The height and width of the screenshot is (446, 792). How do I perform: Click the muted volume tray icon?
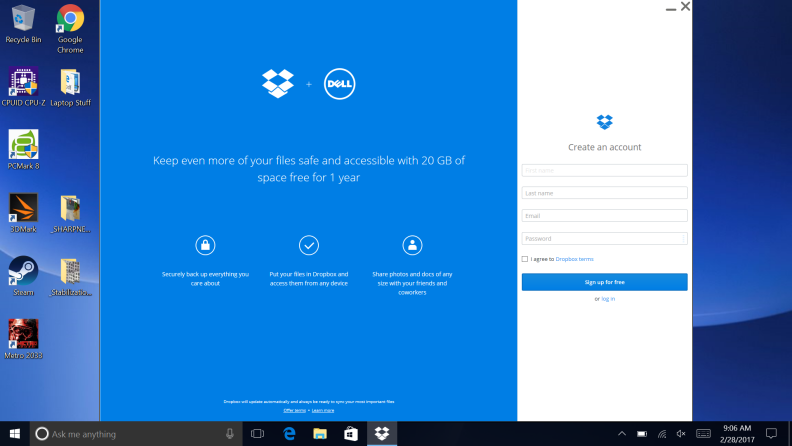[681, 434]
